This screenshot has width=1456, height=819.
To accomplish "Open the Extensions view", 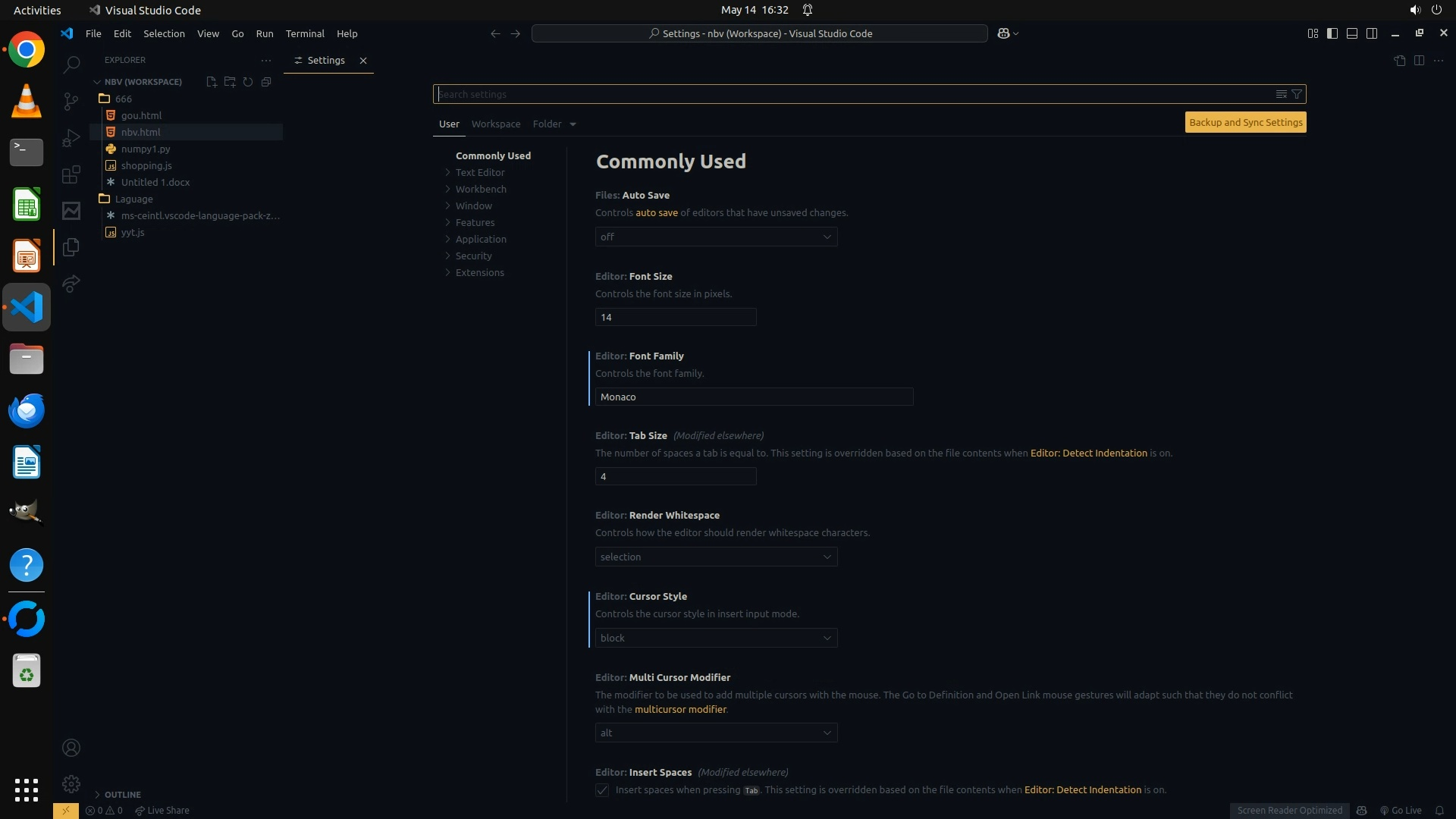I will (71, 175).
